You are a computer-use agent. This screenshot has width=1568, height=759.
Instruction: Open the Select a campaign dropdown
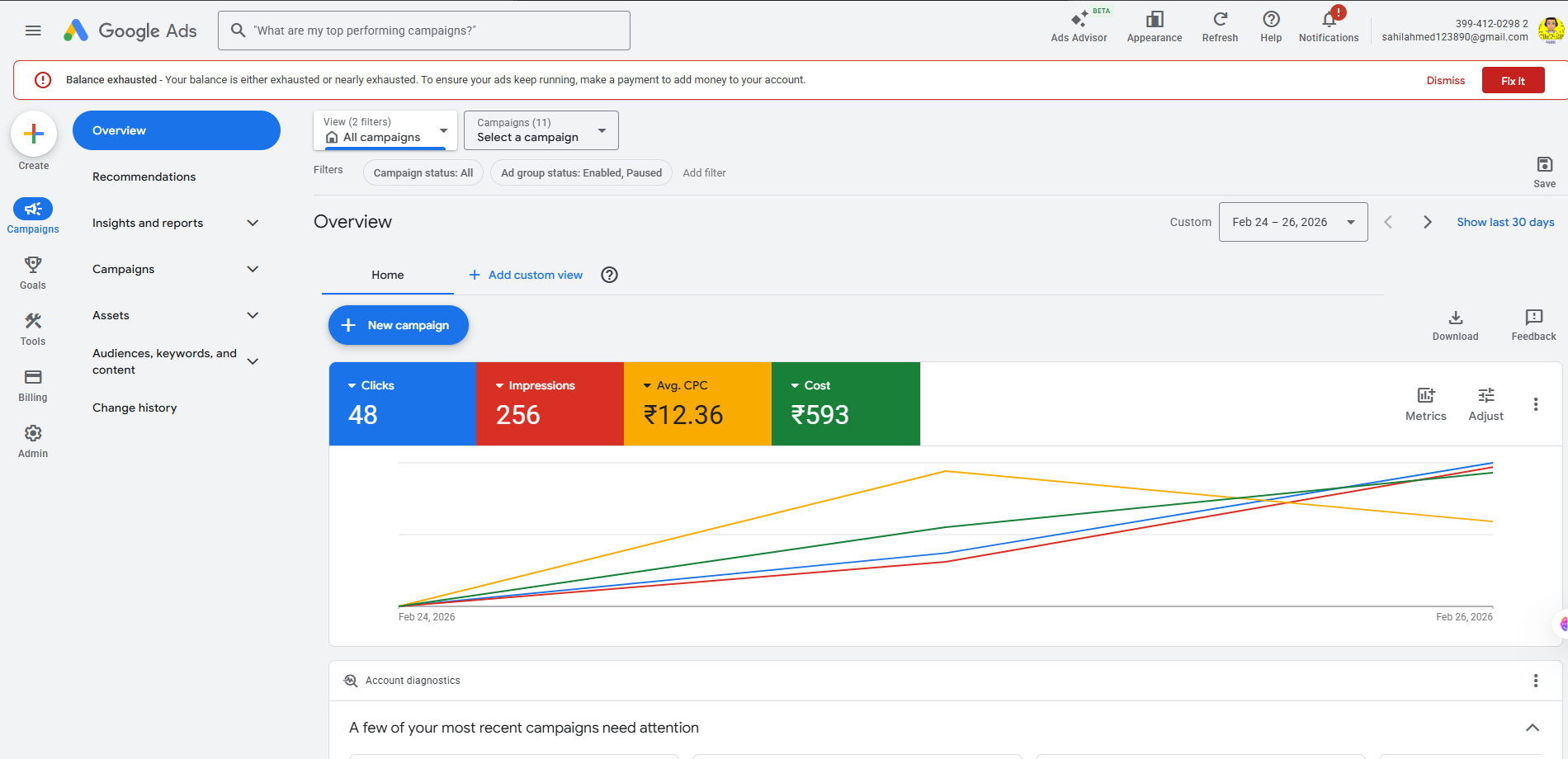click(x=541, y=130)
